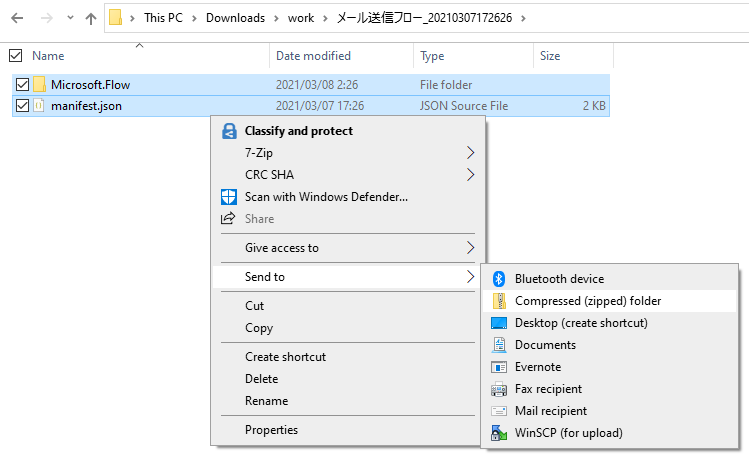Uncheck the manifest.json item checkbox
The image size is (749, 459).
22,106
